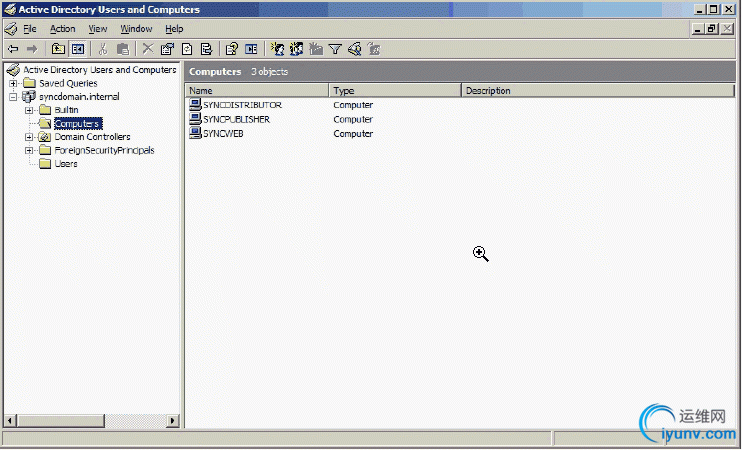Expand the Saved Queries node

coord(13,83)
